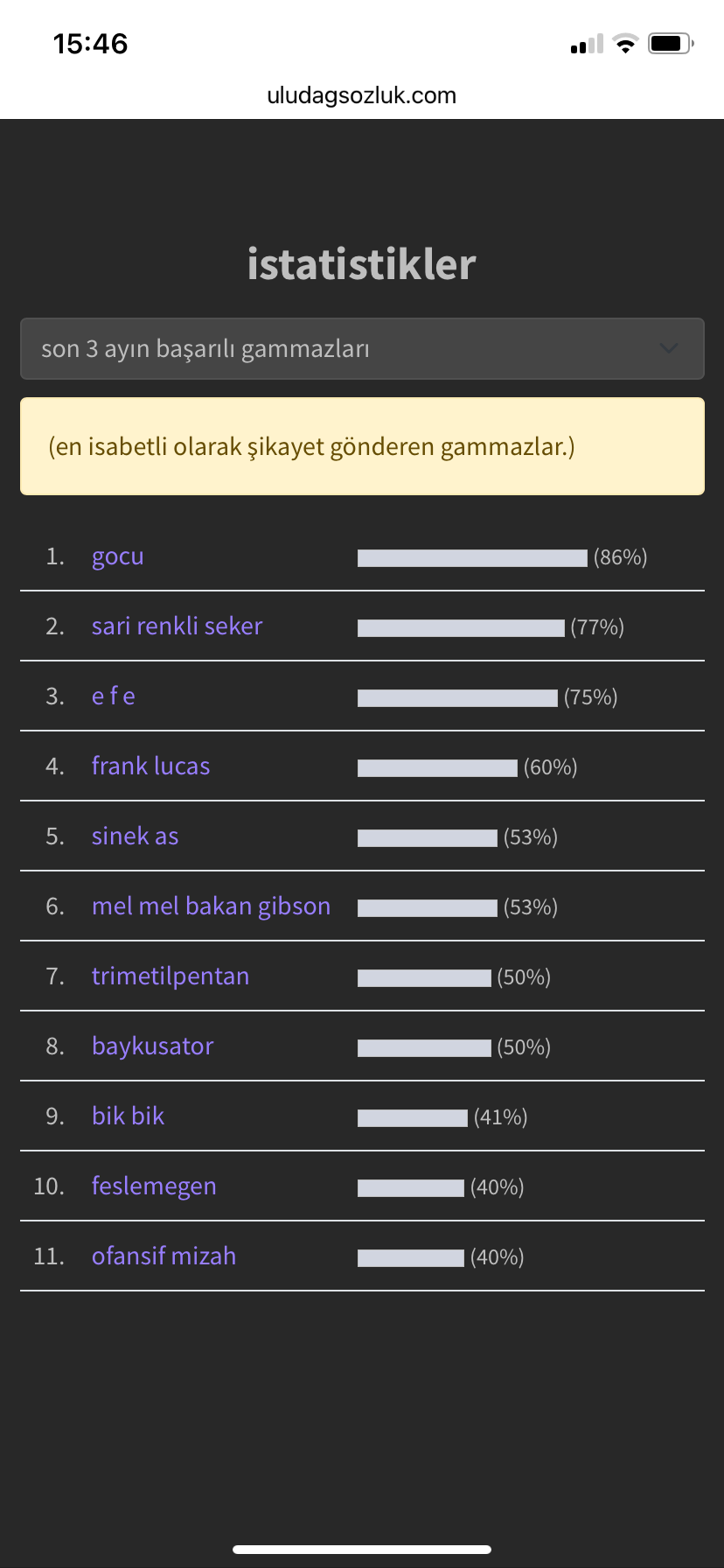724x1568 pixels.
Task: Click the dropdown chevron arrow
Action: point(669,348)
